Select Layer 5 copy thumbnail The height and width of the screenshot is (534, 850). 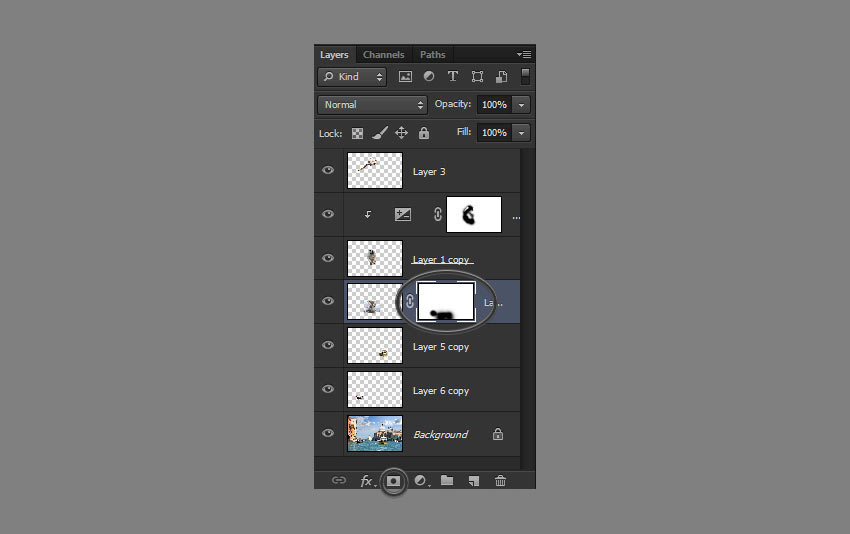point(375,345)
